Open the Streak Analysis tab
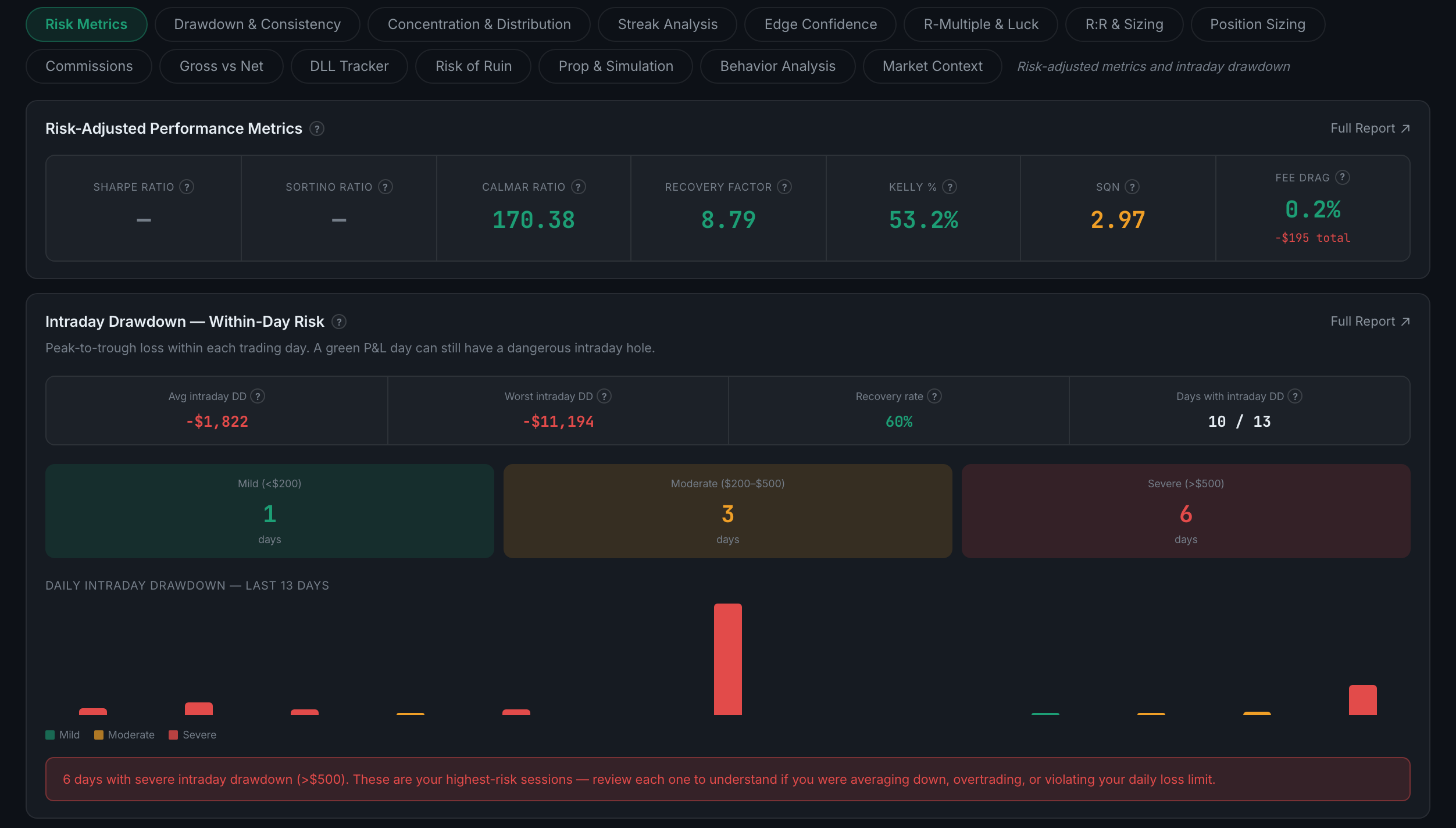 (x=668, y=24)
